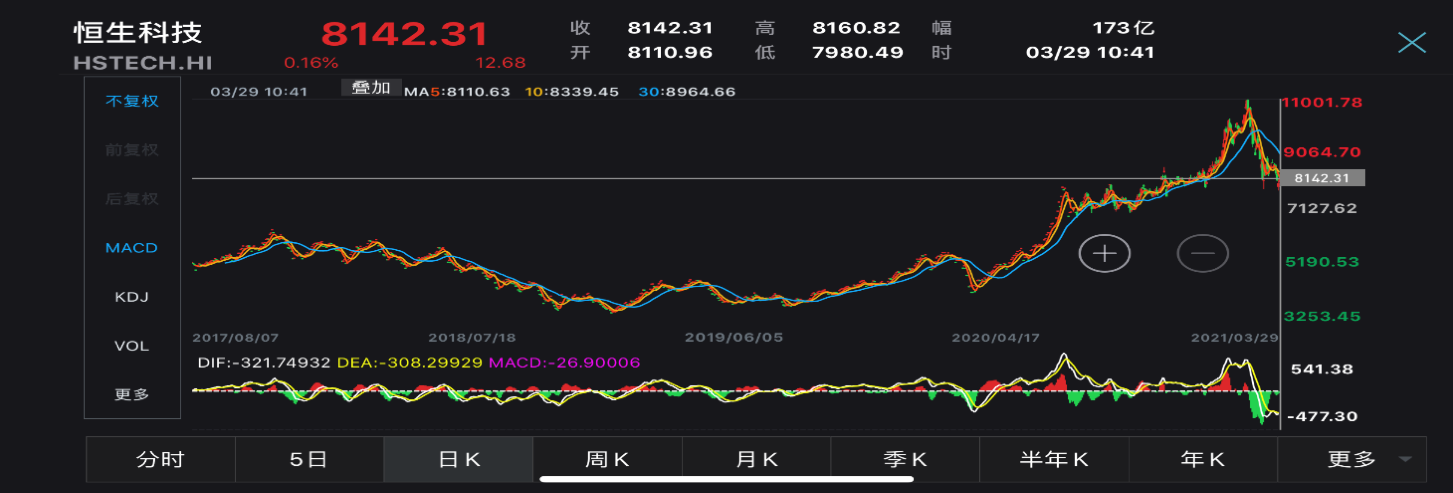The width and height of the screenshot is (1453, 493).
Task: Select the 半年K tab
Action: 1055,460
